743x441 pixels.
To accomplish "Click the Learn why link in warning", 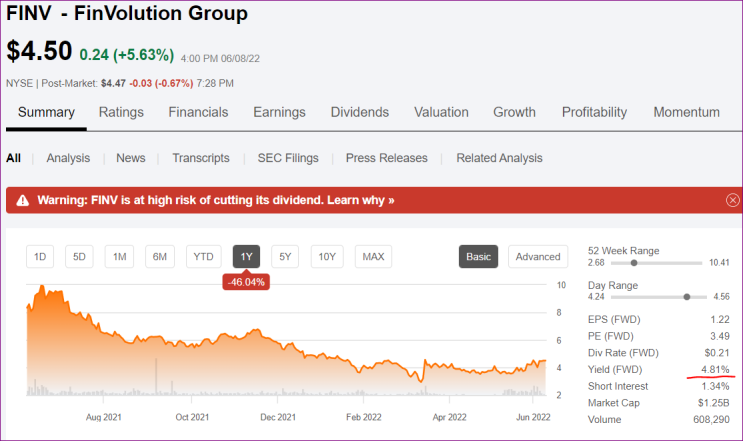I will [x=362, y=200].
